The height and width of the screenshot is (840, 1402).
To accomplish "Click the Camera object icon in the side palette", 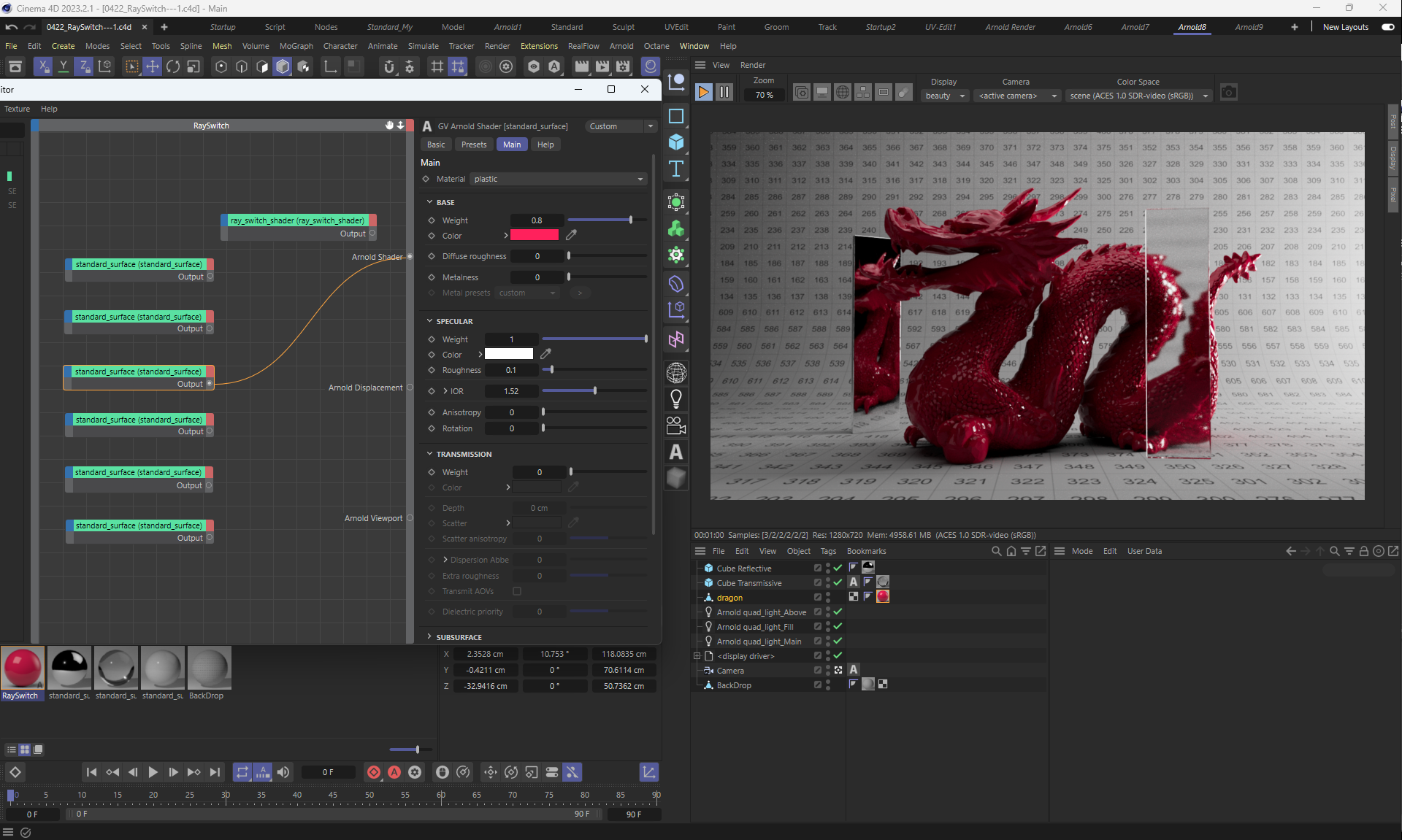I will 676,425.
